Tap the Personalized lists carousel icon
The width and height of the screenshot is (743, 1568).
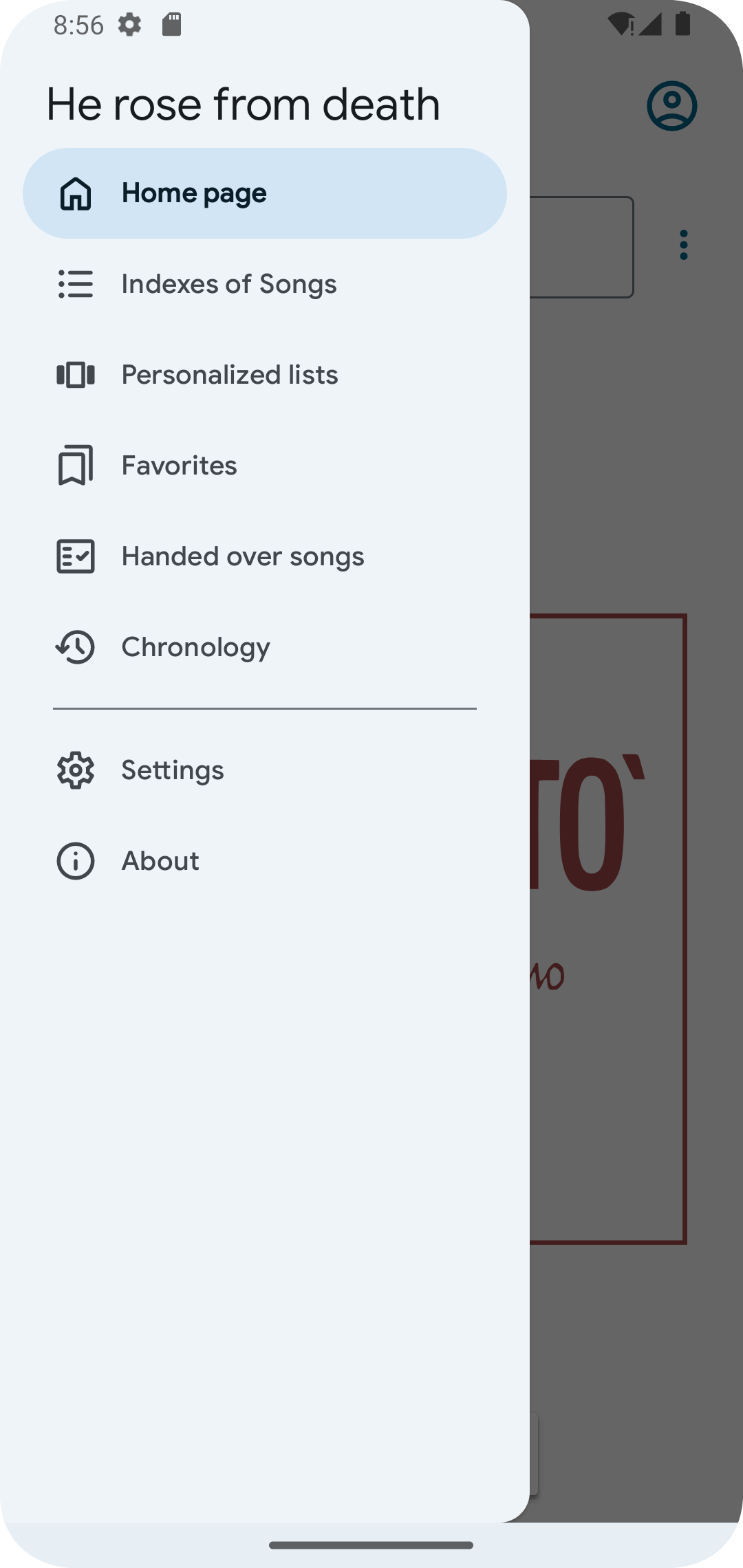[x=76, y=375]
